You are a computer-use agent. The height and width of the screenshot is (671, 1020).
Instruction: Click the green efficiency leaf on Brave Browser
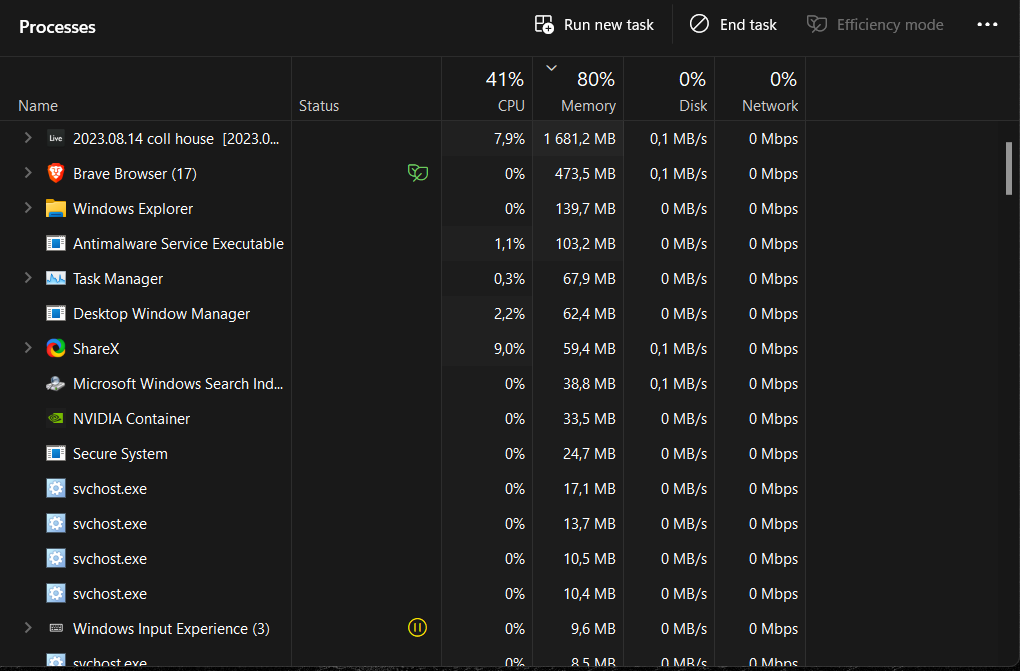tap(418, 172)
